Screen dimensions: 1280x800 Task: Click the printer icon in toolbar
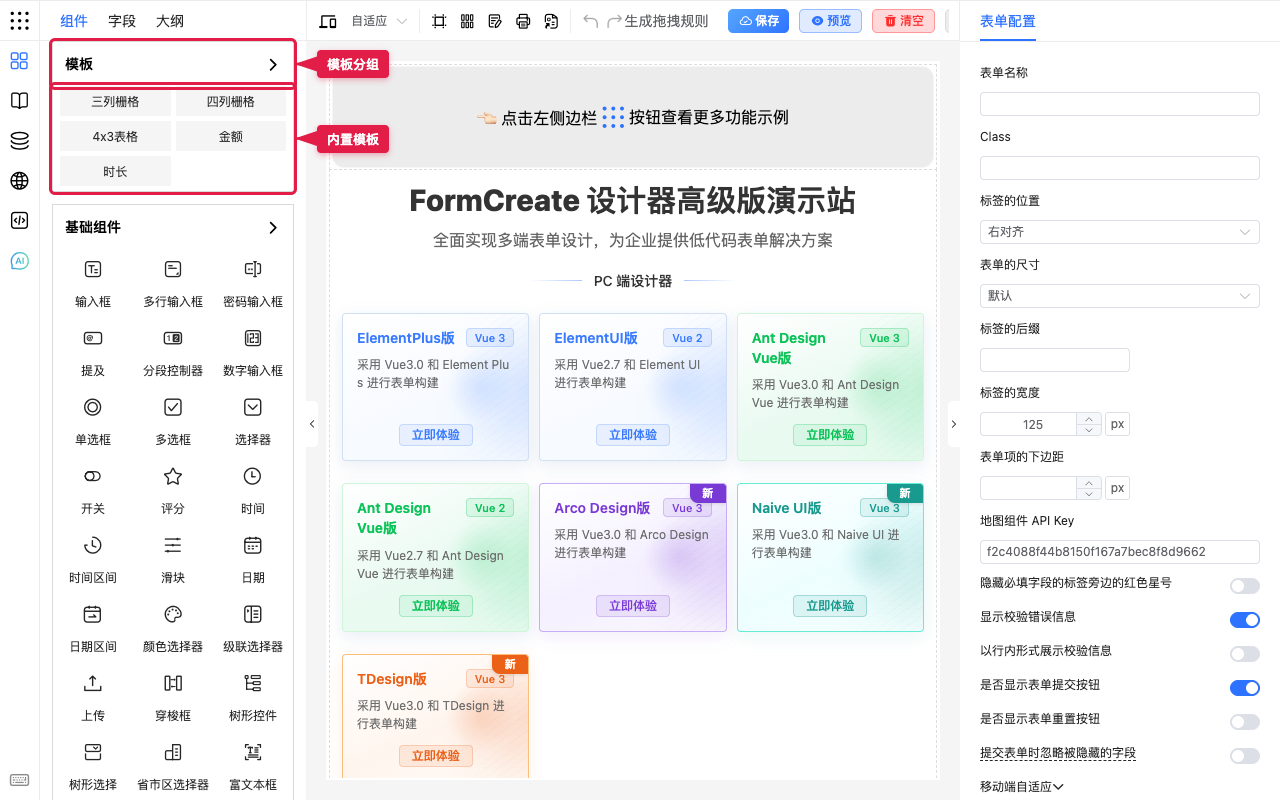(x=523, y=21)
